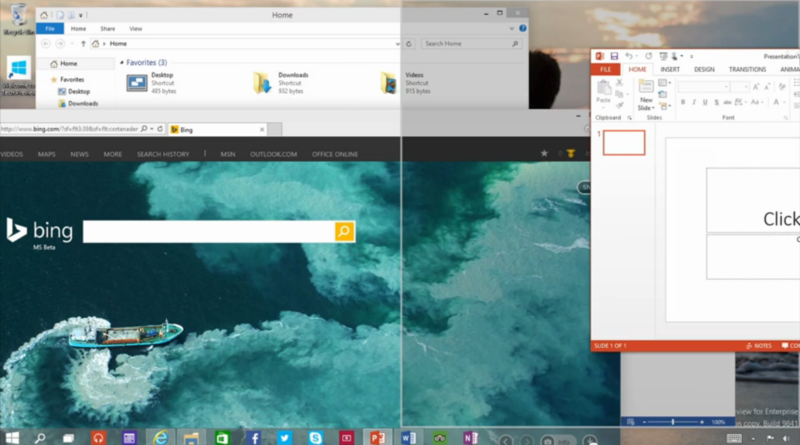Click the Cut scissors icon in PowerPoint

coord(619,83)
